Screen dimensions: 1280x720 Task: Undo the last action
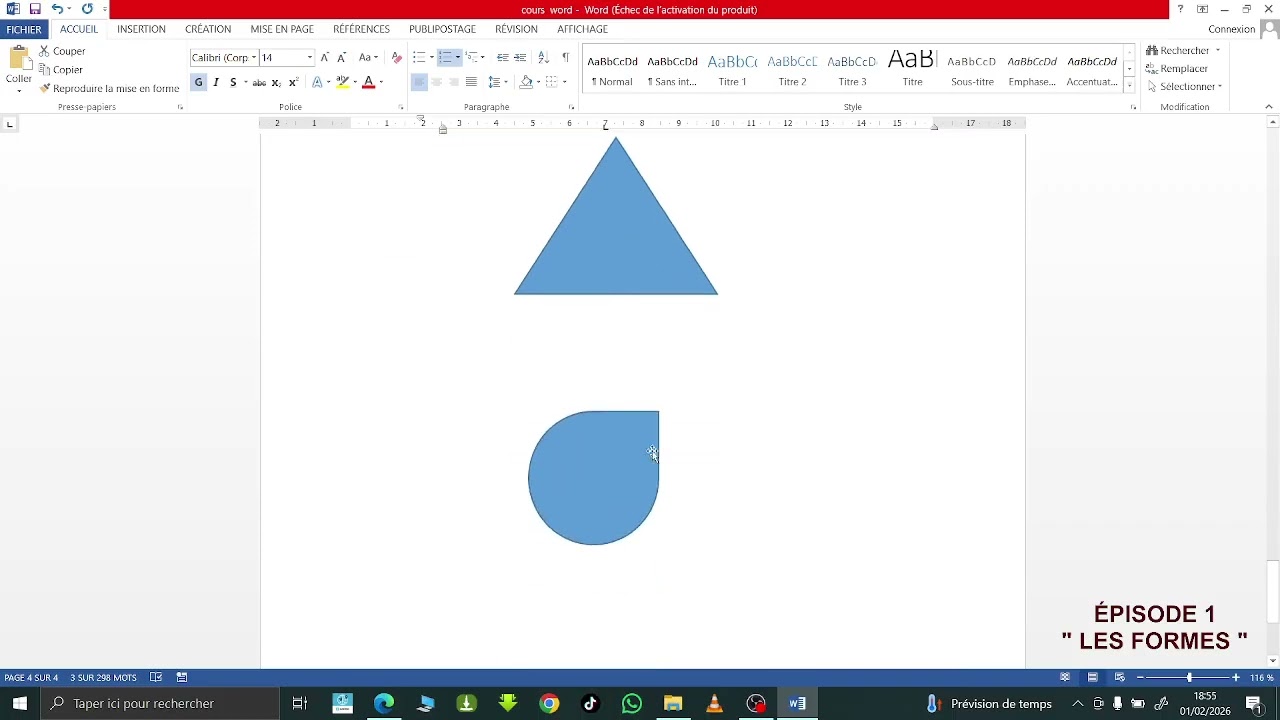[57, 9]
